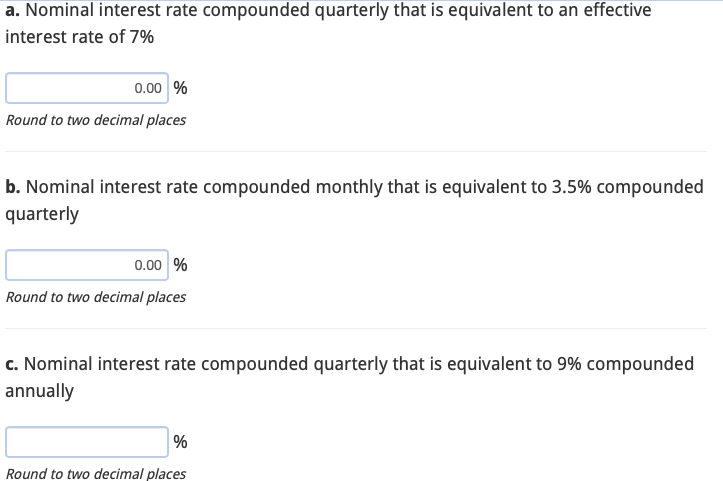Click the divider line between parts b and c
The height and width of the screenshot is (481, 723).
(x=356, y=328)
